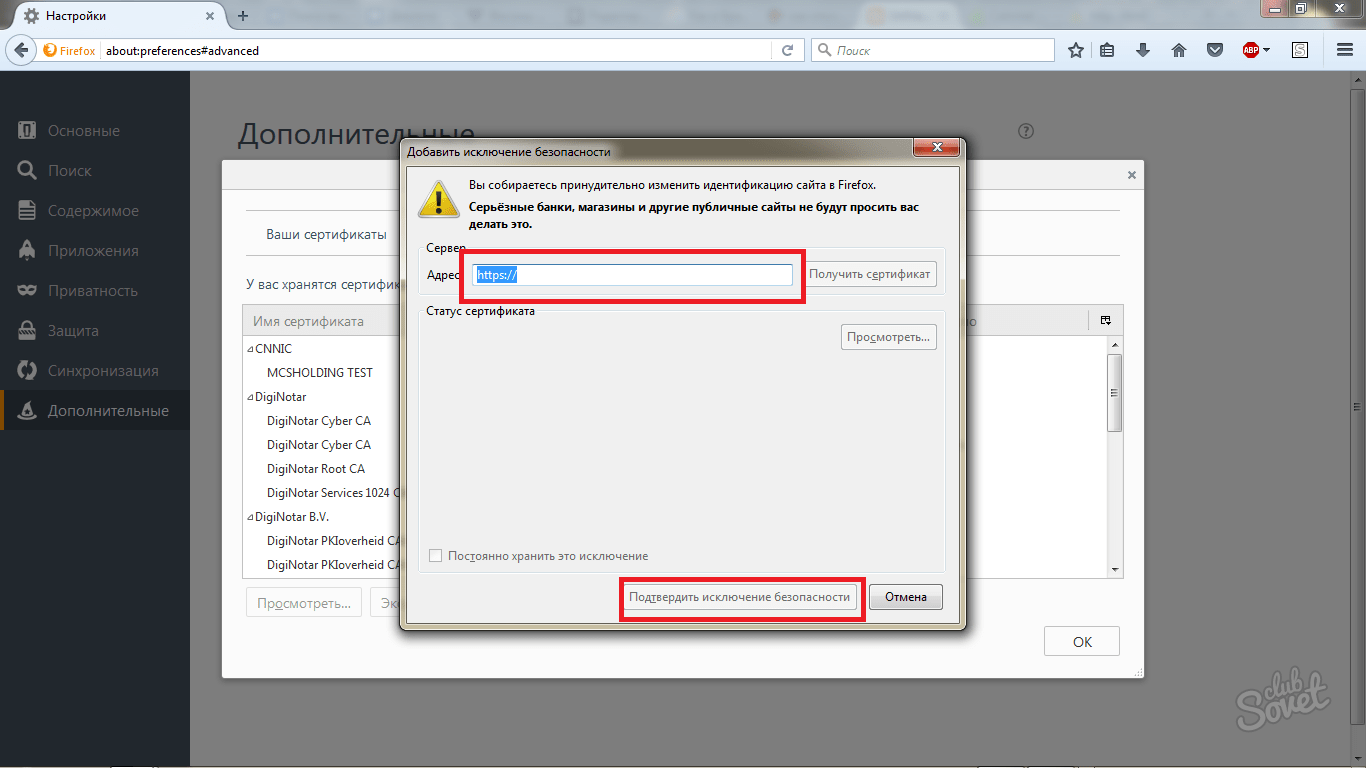Viewport: 1366px width, 768px height.
Task: Reload the page with the refresh icon
Action: pos(788,50)
